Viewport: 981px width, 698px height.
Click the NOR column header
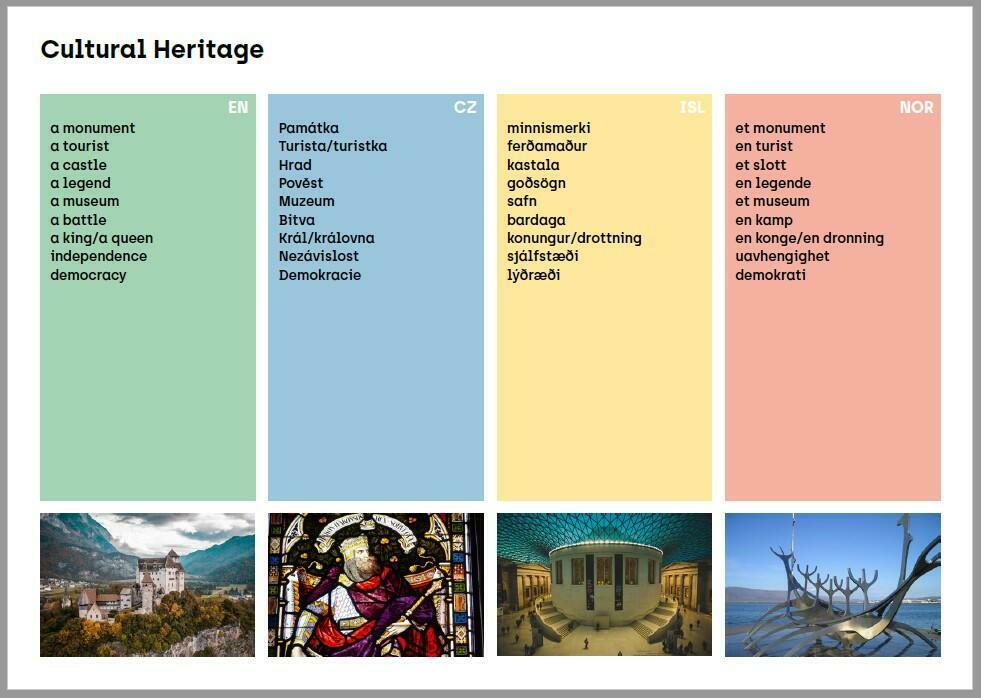916,108
